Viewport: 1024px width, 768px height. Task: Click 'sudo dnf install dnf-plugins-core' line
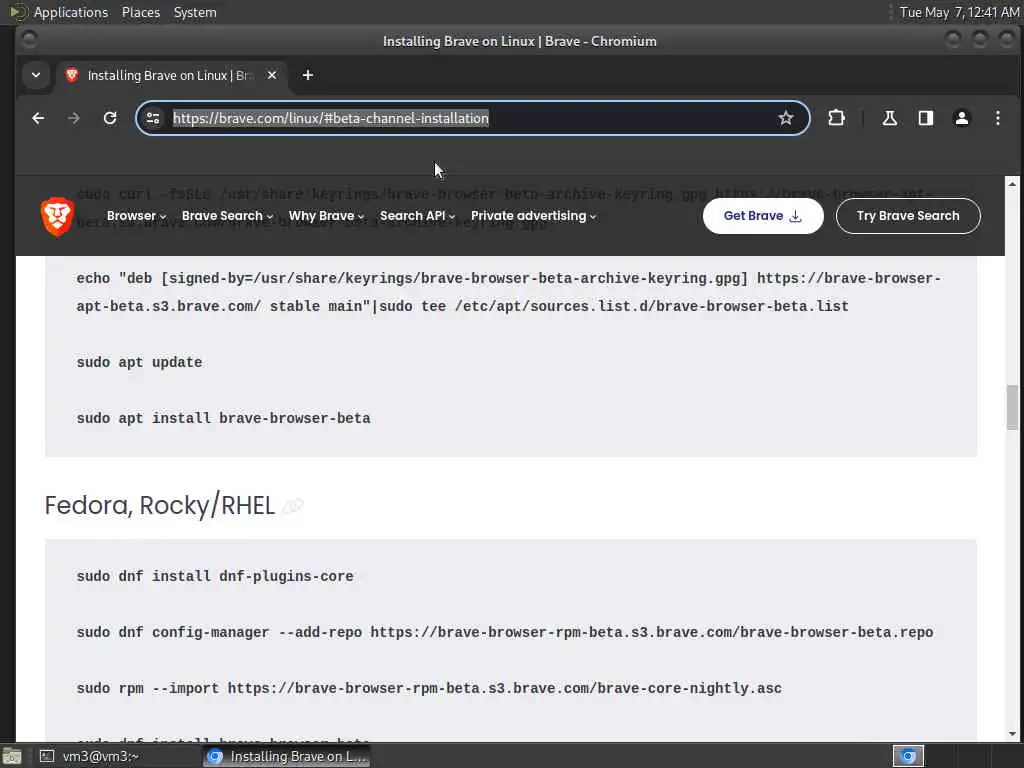pyautogui.click(x=215, y=577)
